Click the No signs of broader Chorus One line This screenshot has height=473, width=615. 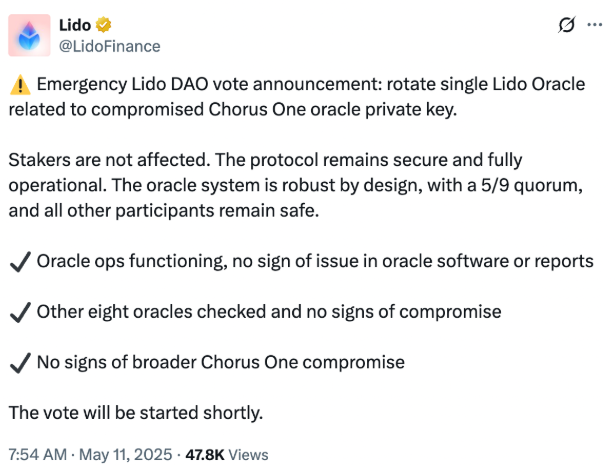(221, 362)
